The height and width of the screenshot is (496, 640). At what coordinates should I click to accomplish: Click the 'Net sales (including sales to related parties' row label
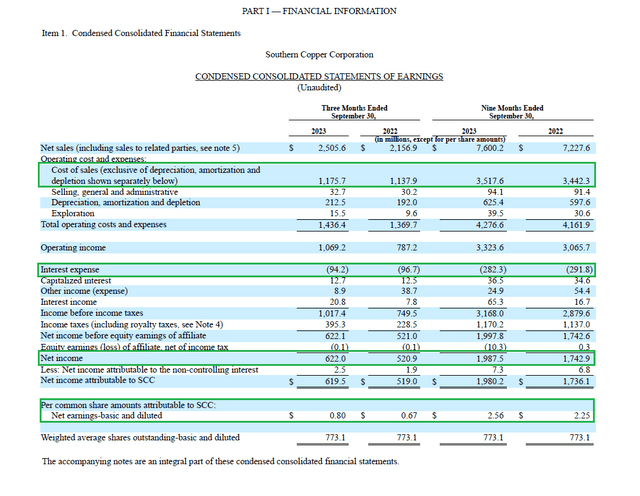(140, 148)
